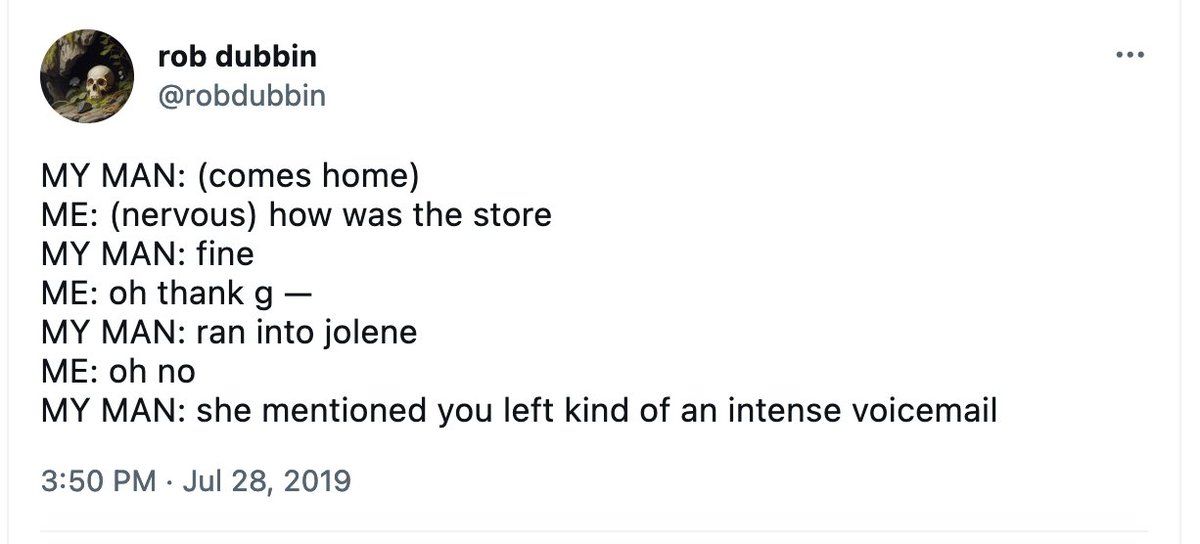
Task: Click the line 'ME: oh thank g —'
Action: click(176, 293)
